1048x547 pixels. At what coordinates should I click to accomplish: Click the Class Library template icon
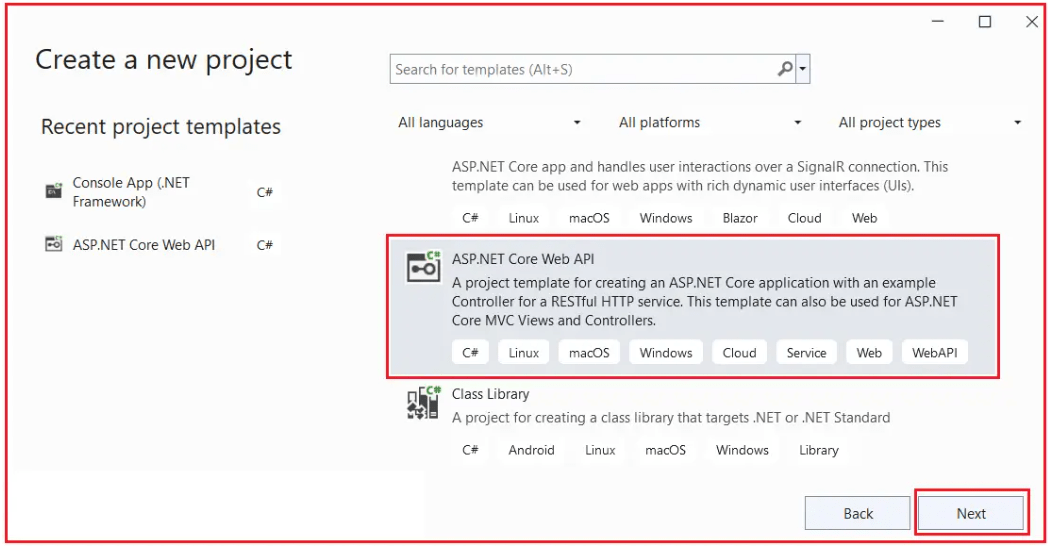point(423,403)
